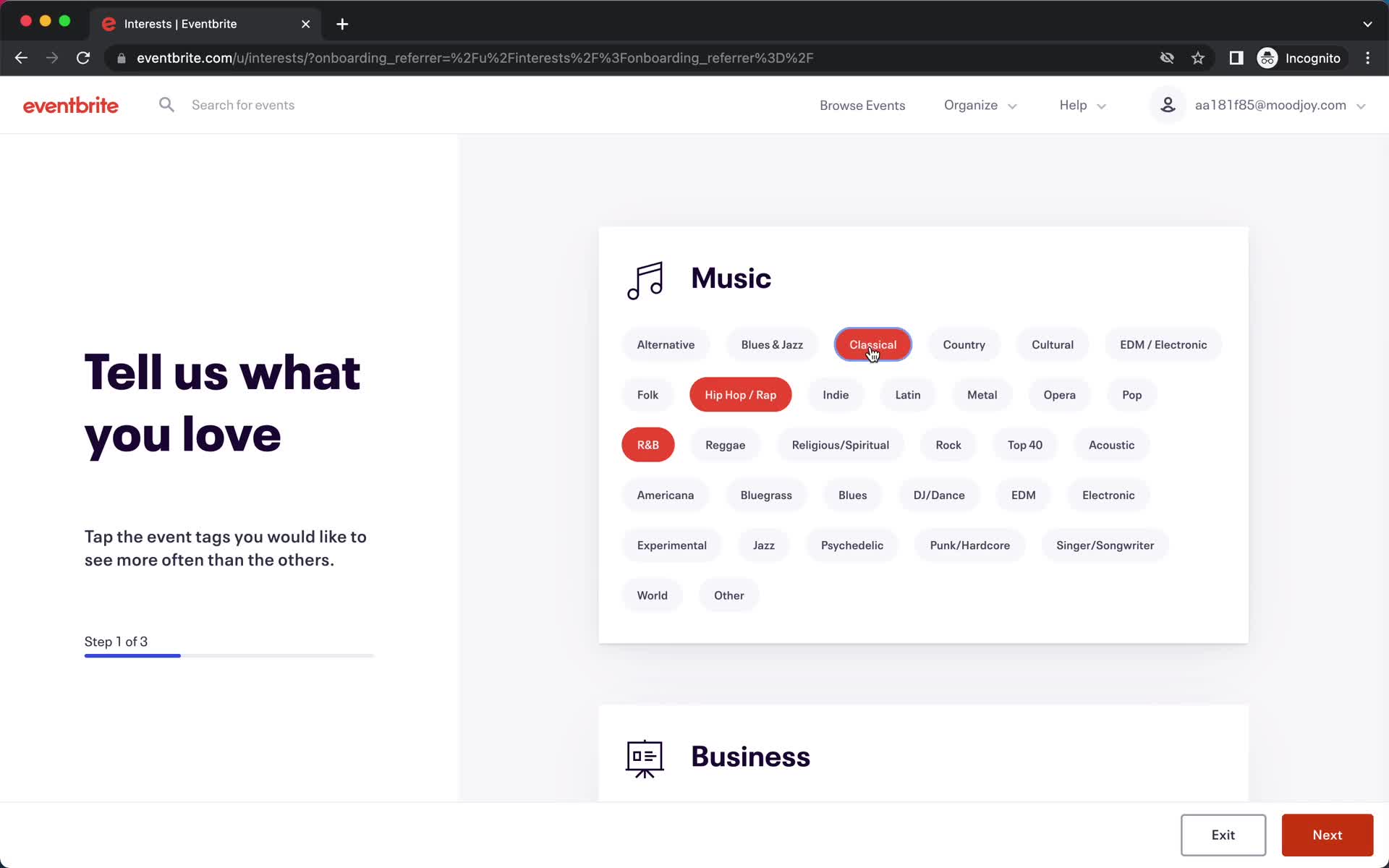Viewport: 1389px width, 868px height.
Task: Toggle the Hip Hop / Rap genre tag
Action: 740,394
